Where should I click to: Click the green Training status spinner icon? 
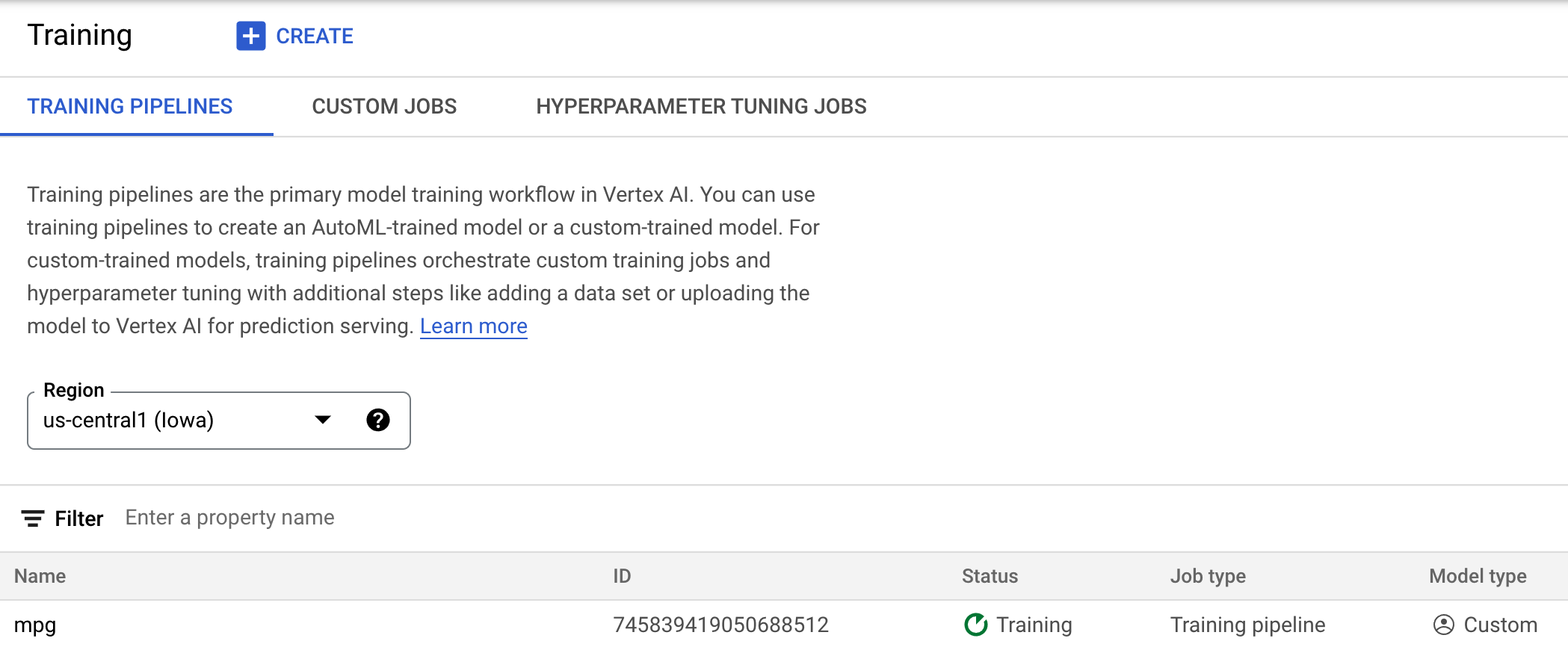tap(975, 625)
